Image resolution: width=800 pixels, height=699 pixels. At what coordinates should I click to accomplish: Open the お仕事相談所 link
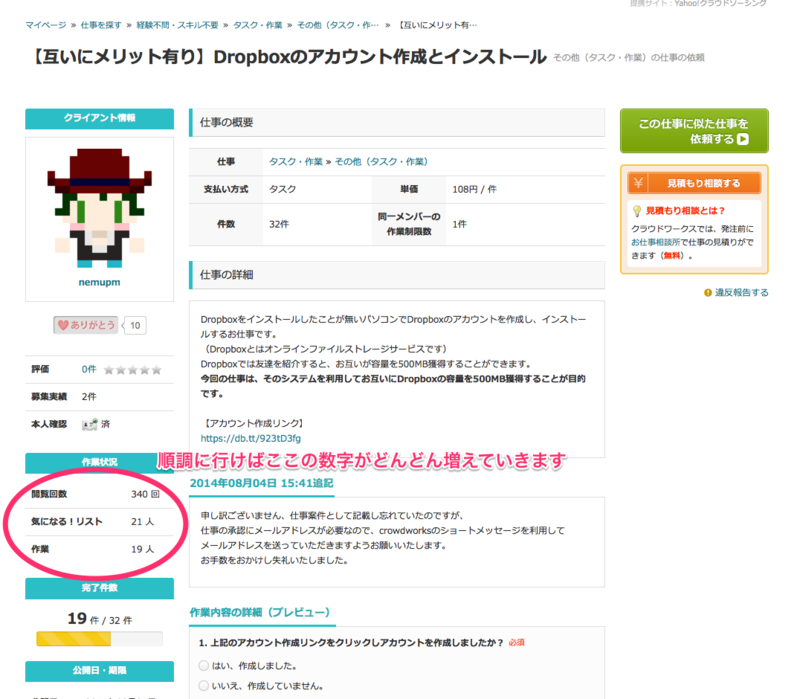(656, 242)
